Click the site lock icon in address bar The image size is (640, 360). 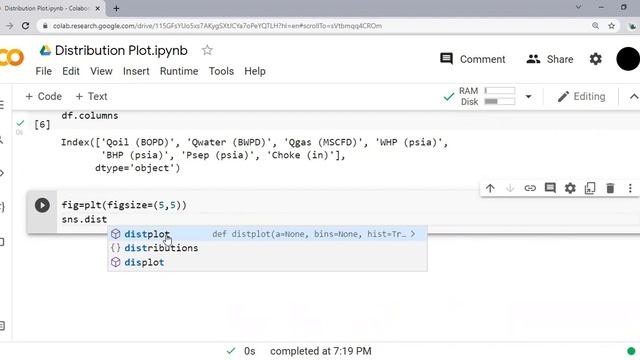pyautogui.click(x=45, y=26)
